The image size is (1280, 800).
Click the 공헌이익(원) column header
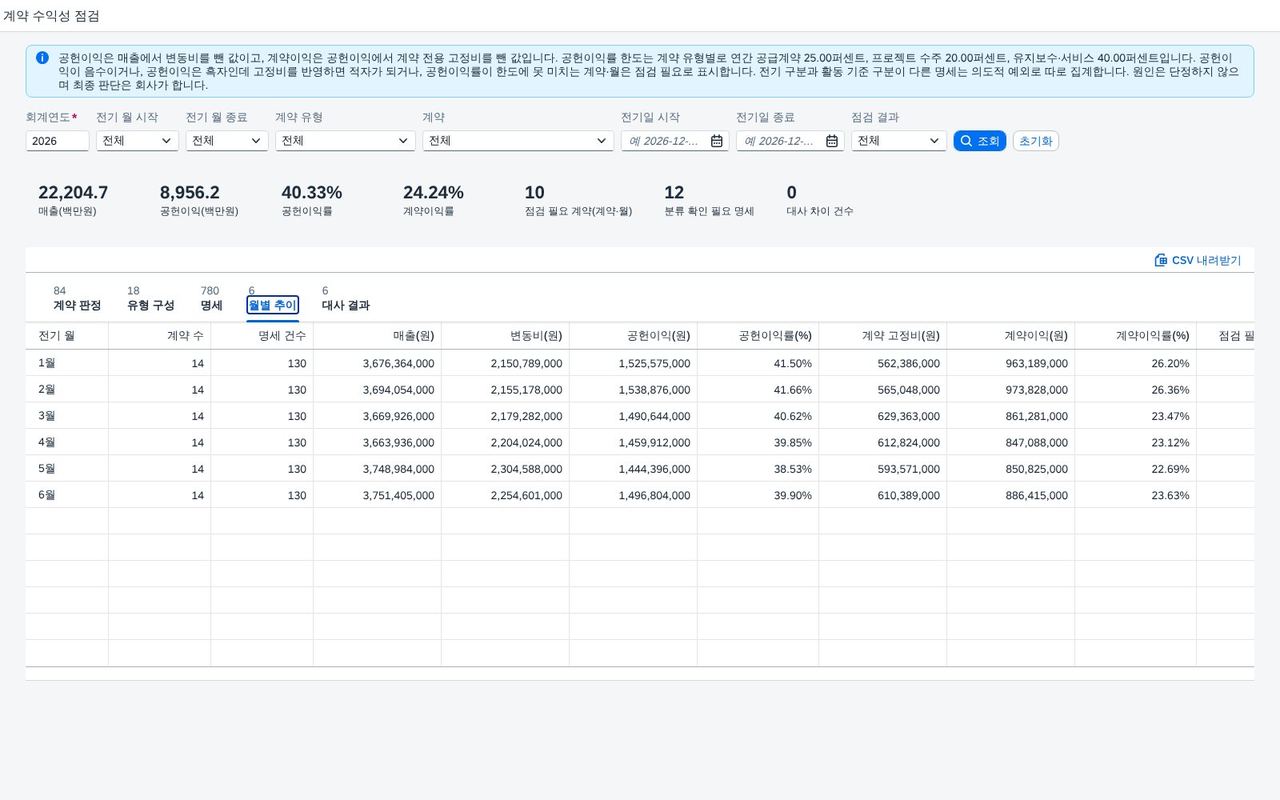click(x=633, y=336)
